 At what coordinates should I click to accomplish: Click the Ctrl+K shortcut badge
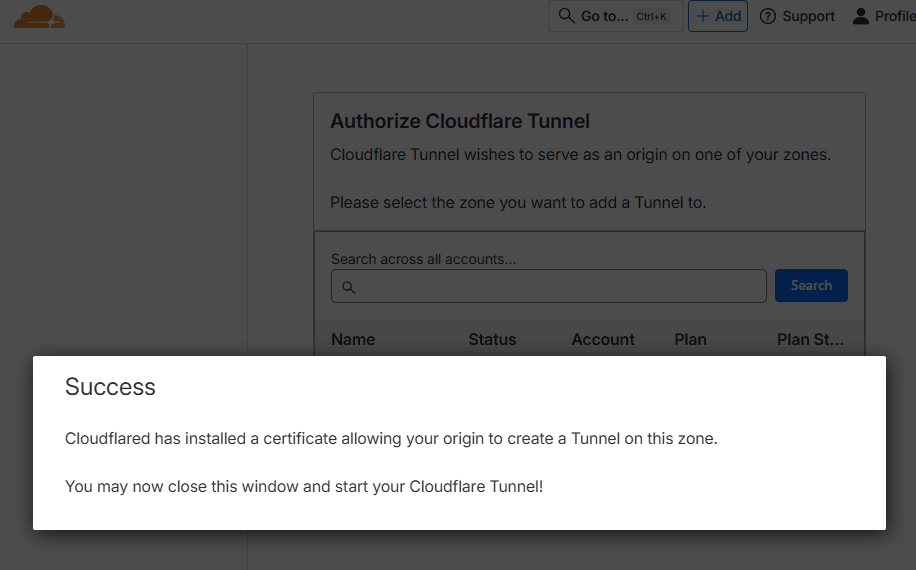point(652,16)
